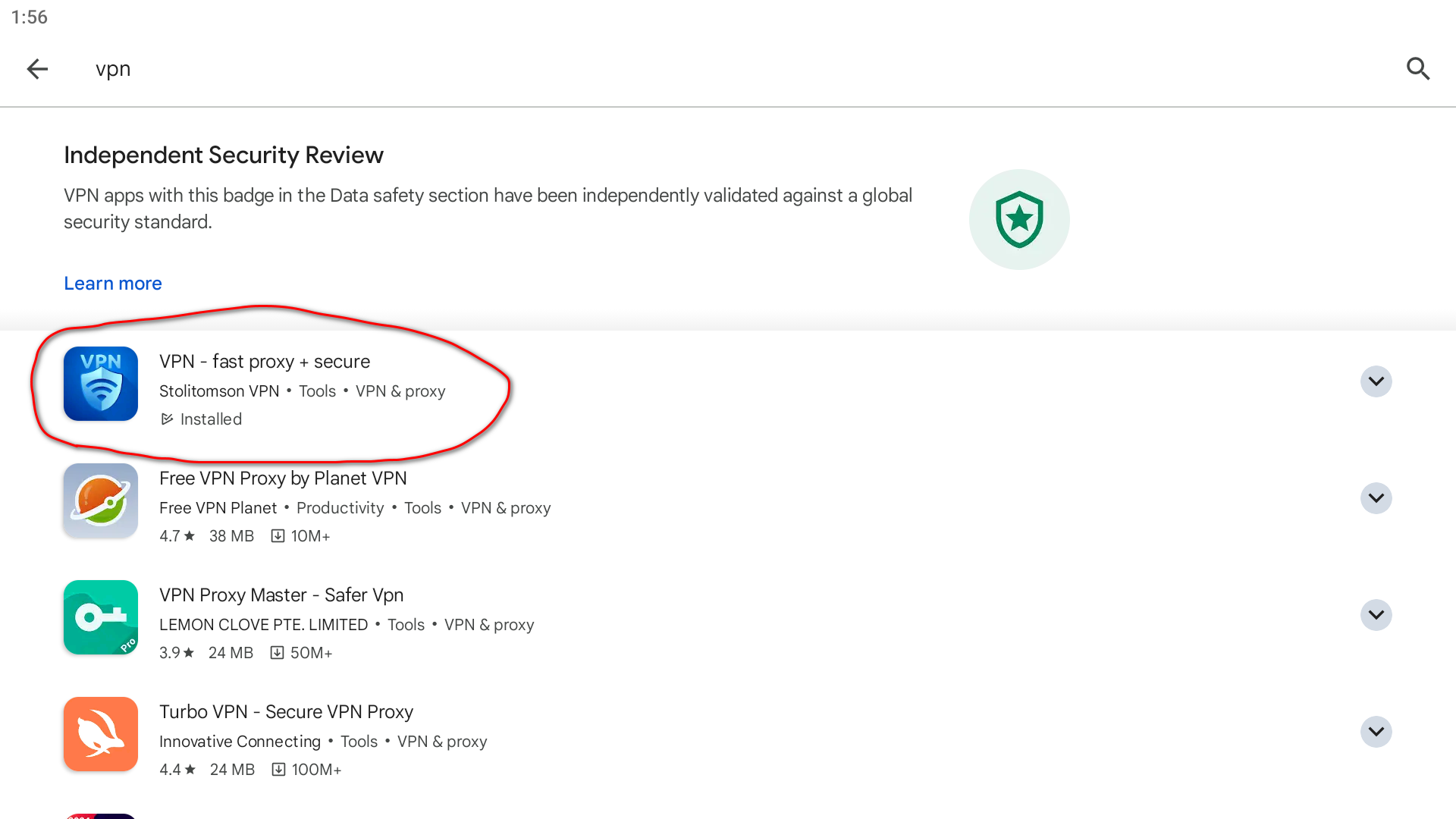1456x819 pixels.
Task: Open the green security shield badge
Action: pos(1018,220)
